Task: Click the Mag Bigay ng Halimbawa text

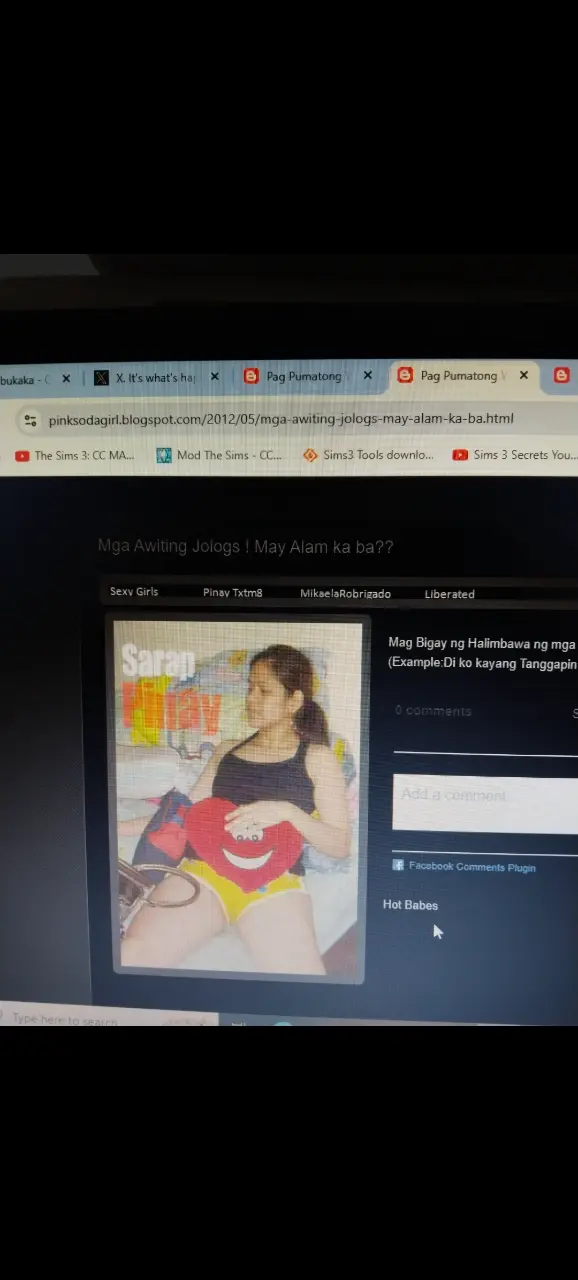Action: click(x=482, y=644)
